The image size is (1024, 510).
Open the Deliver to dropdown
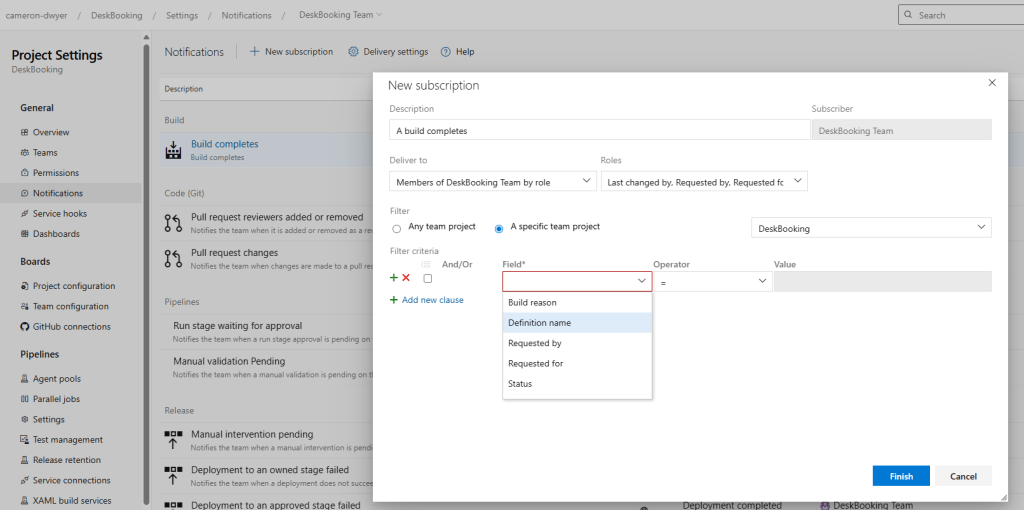(x=492, y=181)
